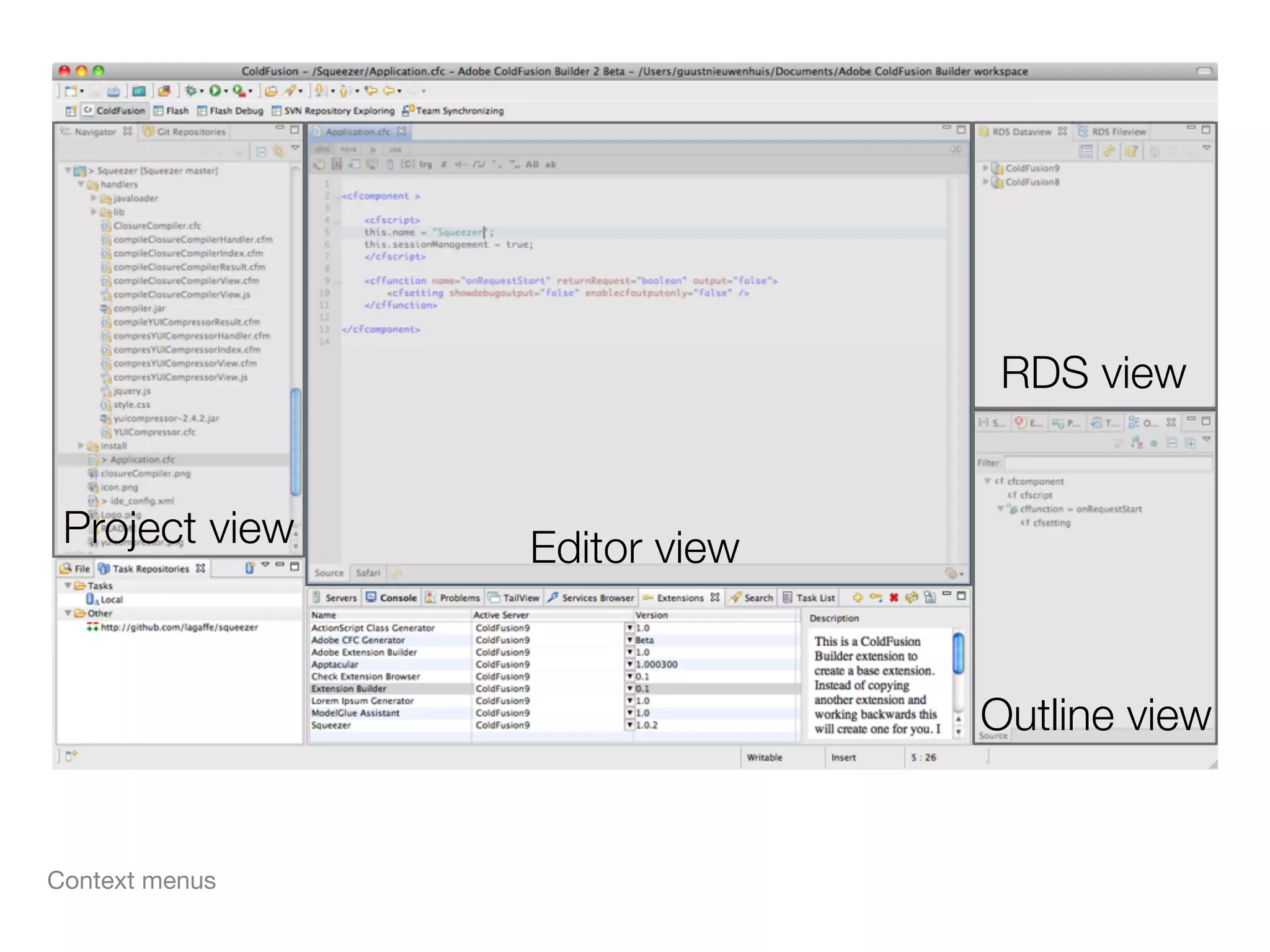Click the Description panel scrollbar thumb
1270x952 pixels.
coord(958,653)
